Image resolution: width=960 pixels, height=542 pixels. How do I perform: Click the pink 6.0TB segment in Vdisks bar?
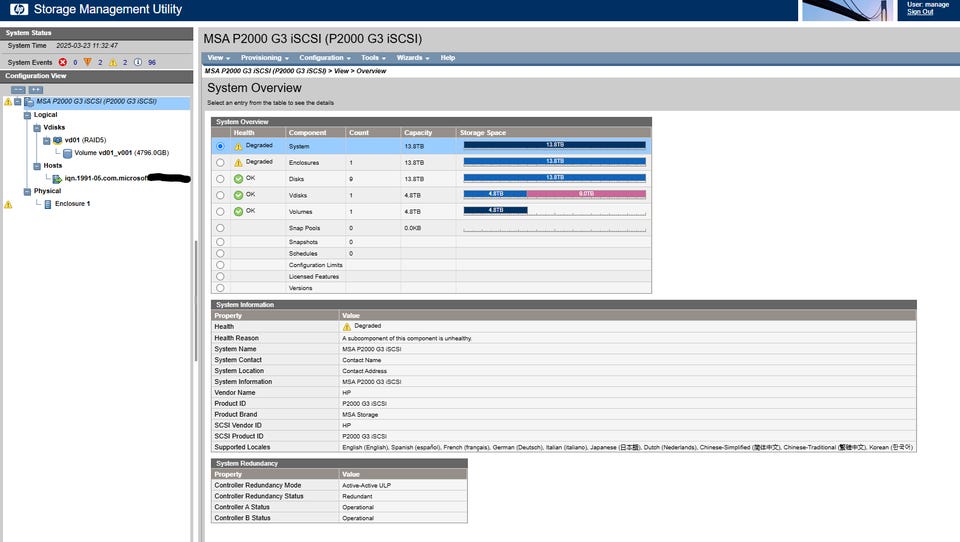[x=586, y=194]
